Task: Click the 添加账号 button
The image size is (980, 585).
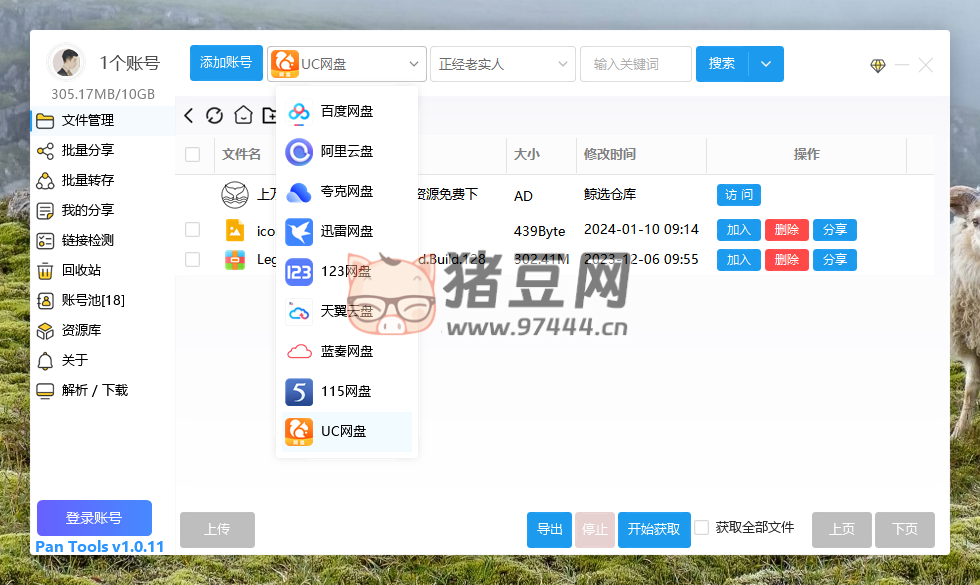Action: [x=226, y=63]
